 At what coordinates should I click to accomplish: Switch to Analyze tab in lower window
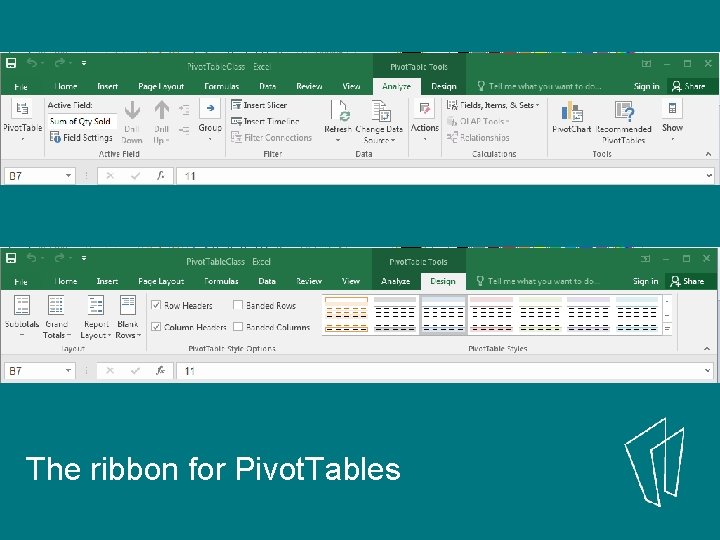[x=395, y=281]
